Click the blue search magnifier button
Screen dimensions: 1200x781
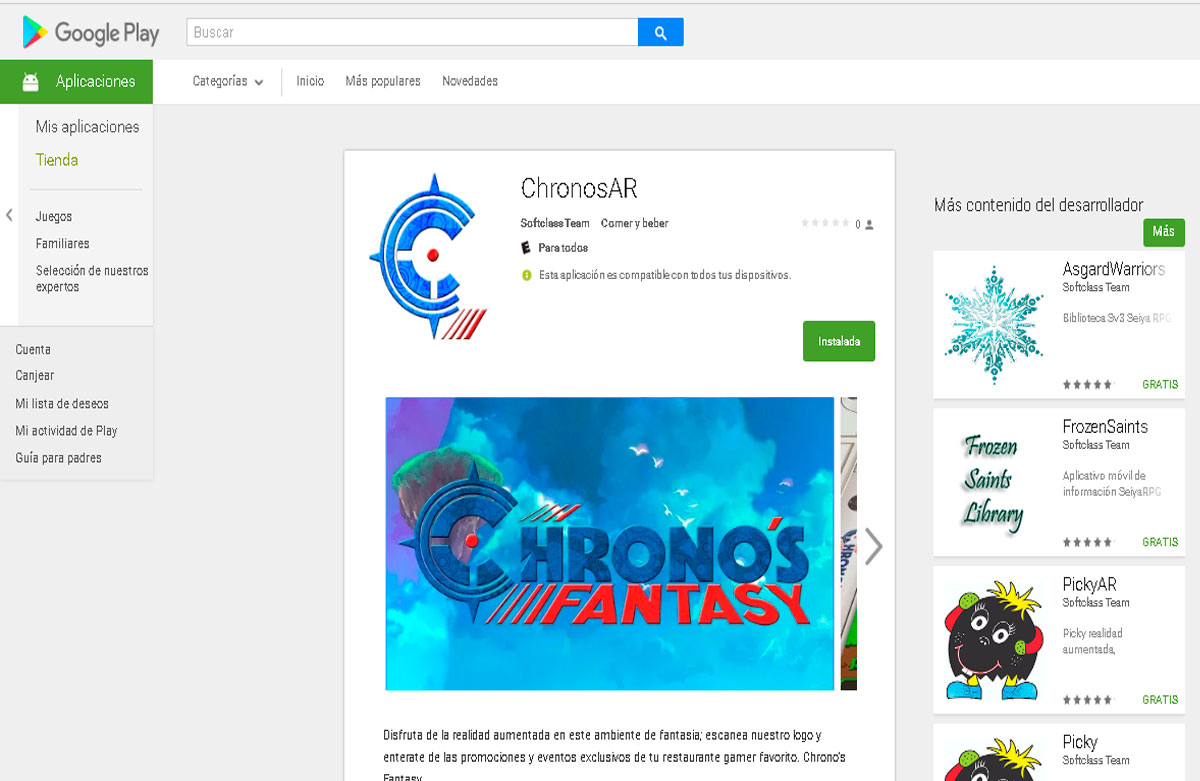pyautogui.click(x=660, y=32)
